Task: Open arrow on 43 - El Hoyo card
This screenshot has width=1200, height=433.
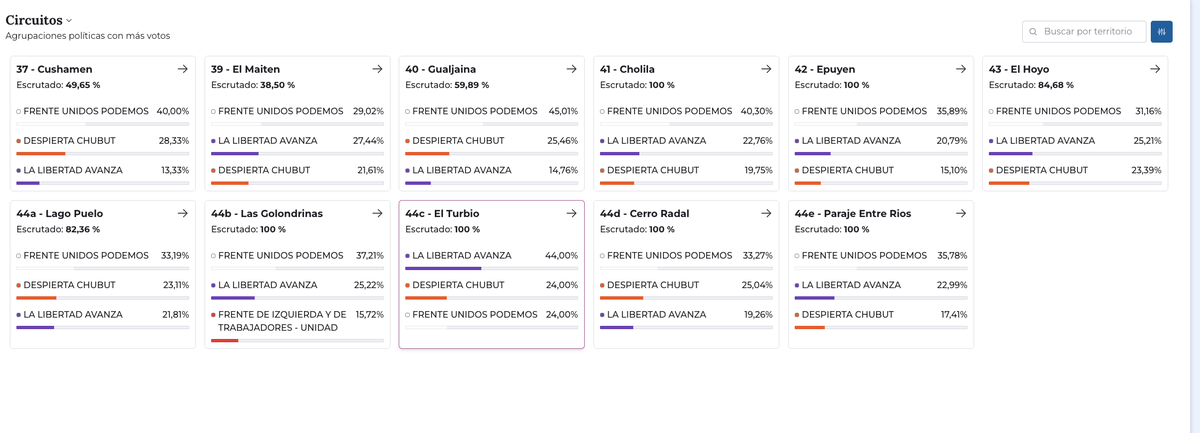Action: tap(1155, 69)
